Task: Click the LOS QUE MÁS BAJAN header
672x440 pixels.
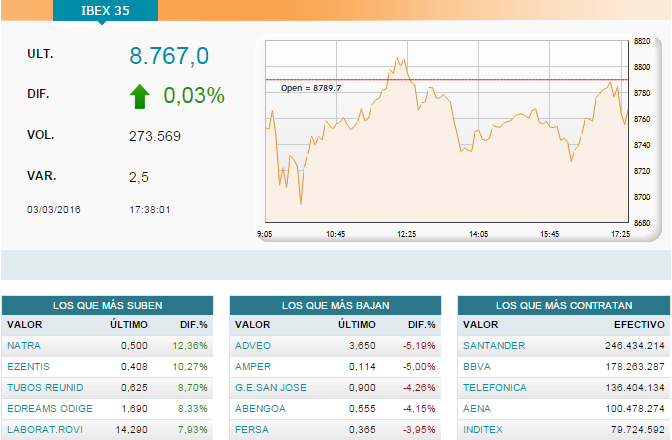Action: 336,305
